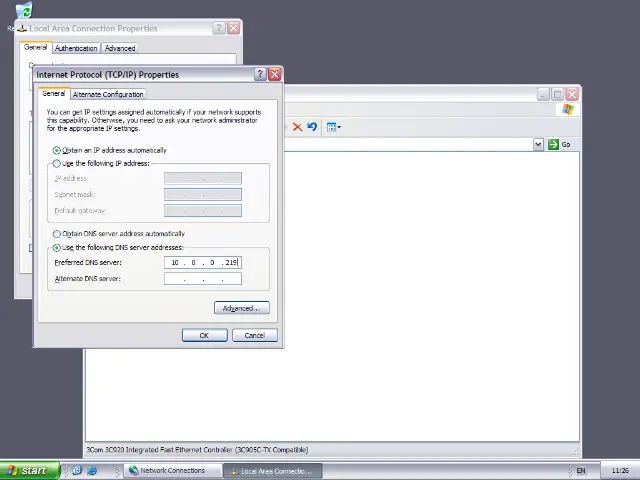Viewport: 640px width, 480px height.
Task: Click the Alternate DNS server field
Action: [x=203, y=279]
